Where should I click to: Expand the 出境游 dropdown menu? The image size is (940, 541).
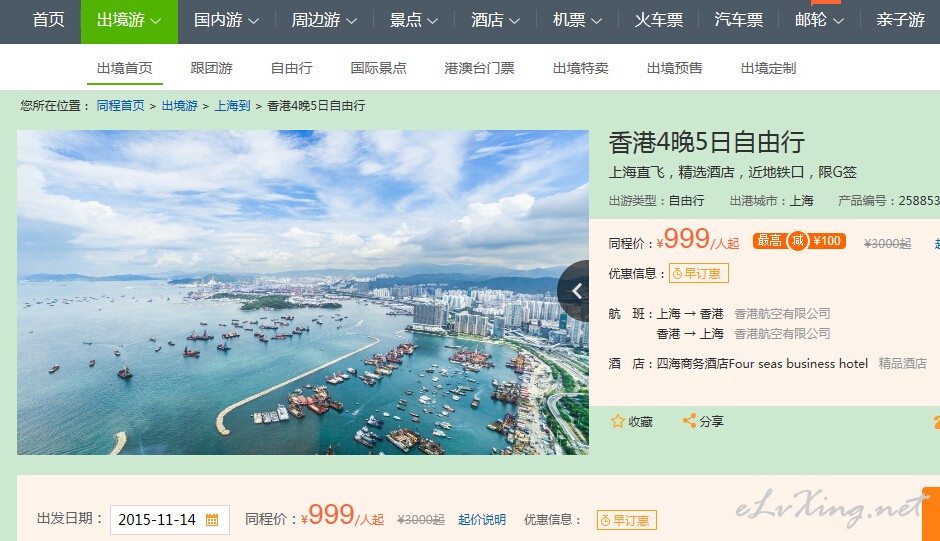pyautogui.click(x=129, y=20)
